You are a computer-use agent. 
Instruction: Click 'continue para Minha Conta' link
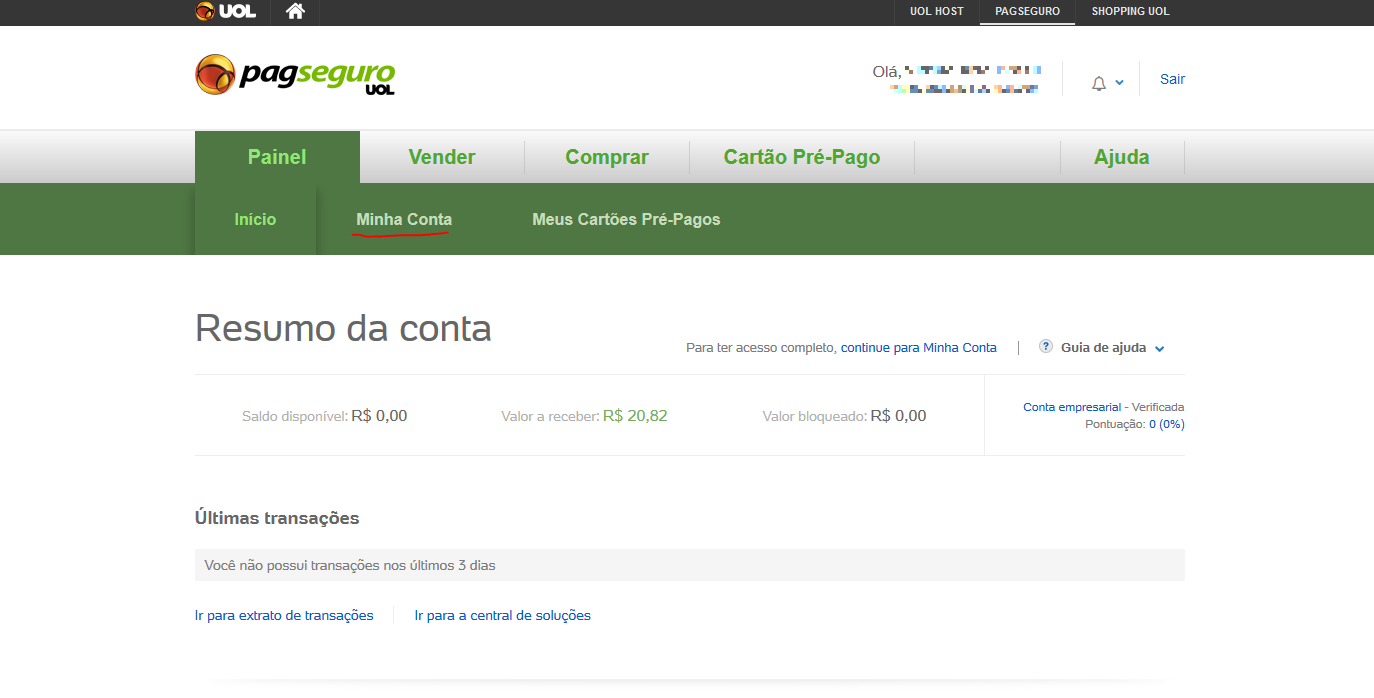tap(919, 348)
